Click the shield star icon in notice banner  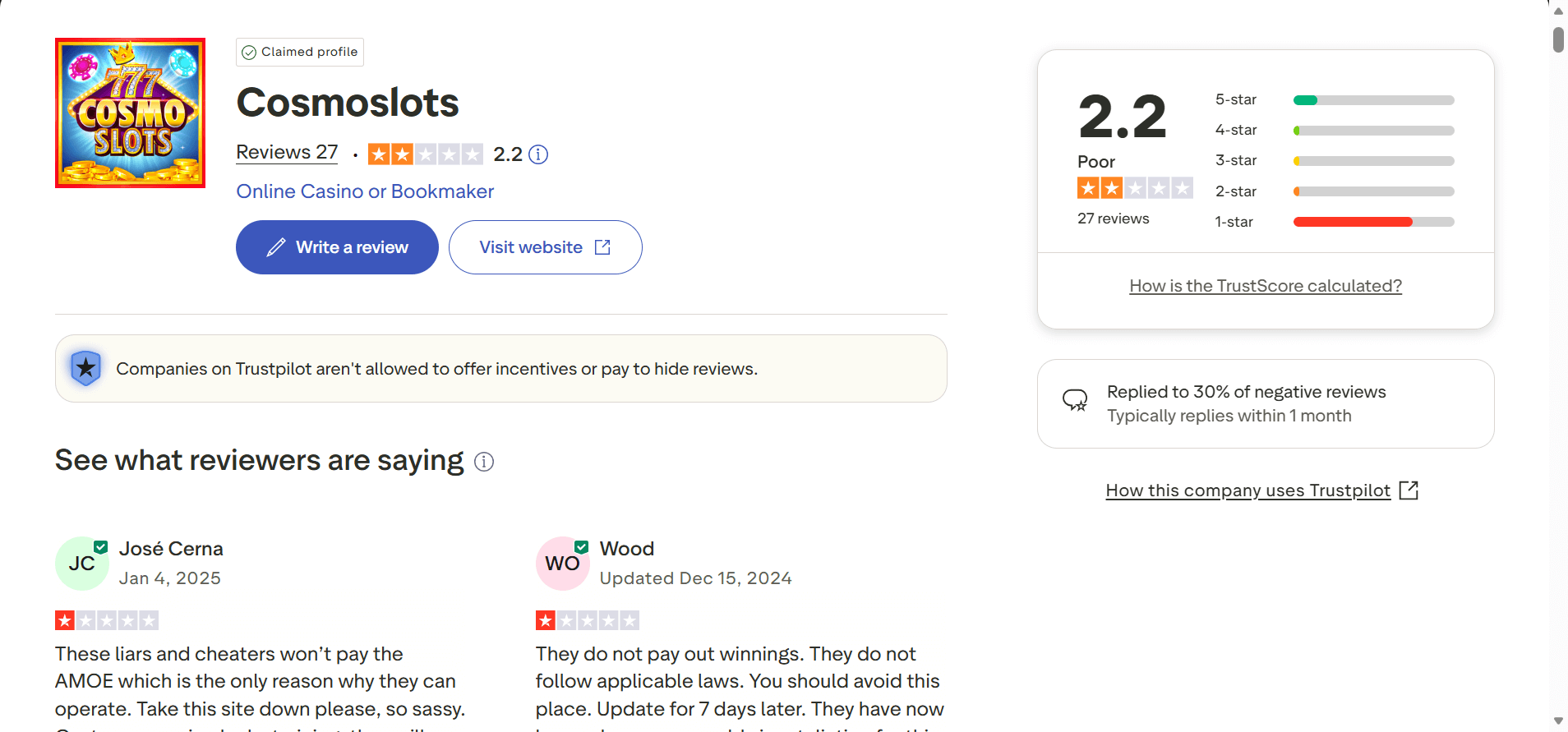86,368
